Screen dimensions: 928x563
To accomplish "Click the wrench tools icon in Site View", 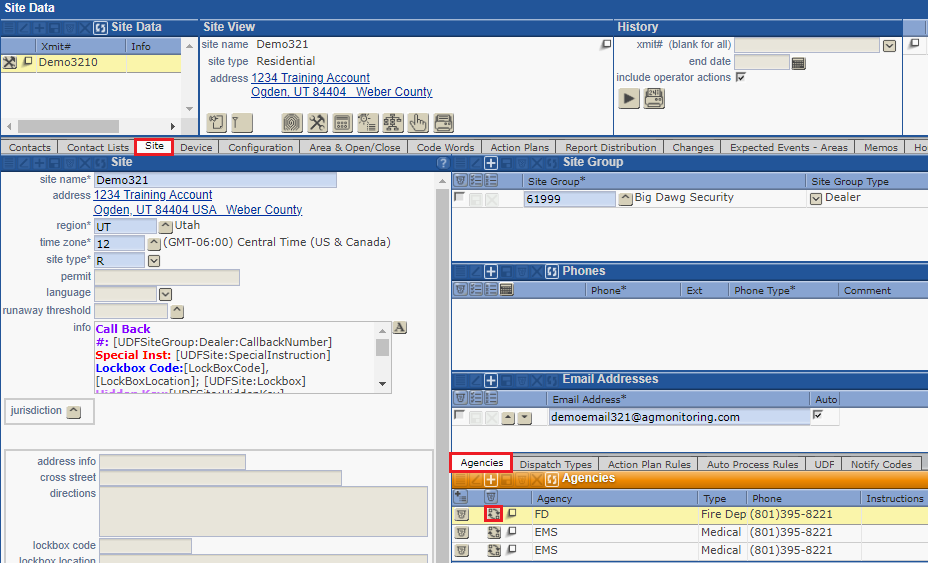I will click(x=317, y=123).
